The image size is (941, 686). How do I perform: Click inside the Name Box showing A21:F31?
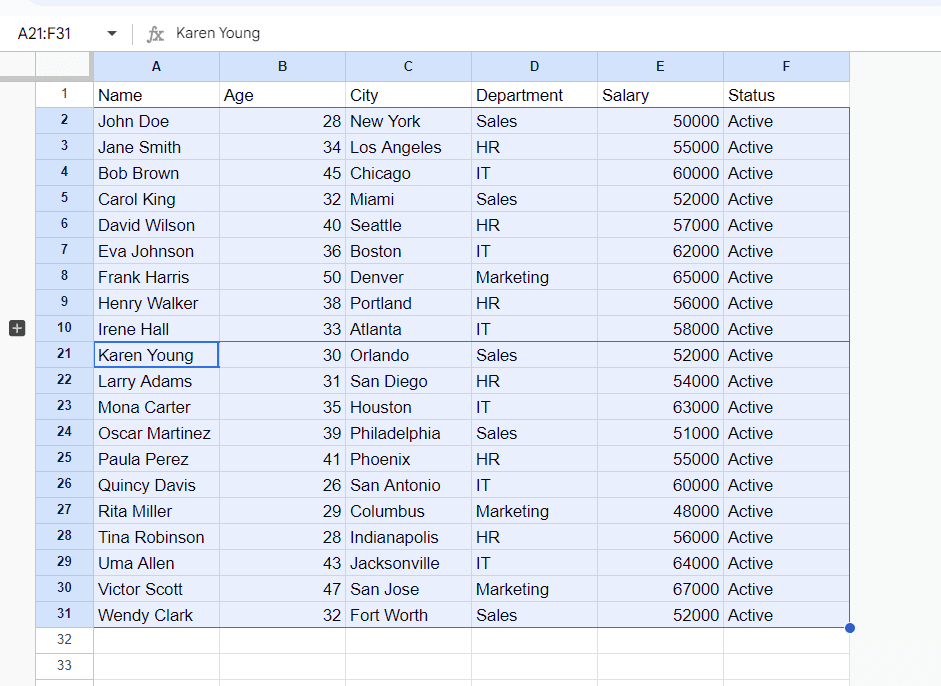point(45,33)
